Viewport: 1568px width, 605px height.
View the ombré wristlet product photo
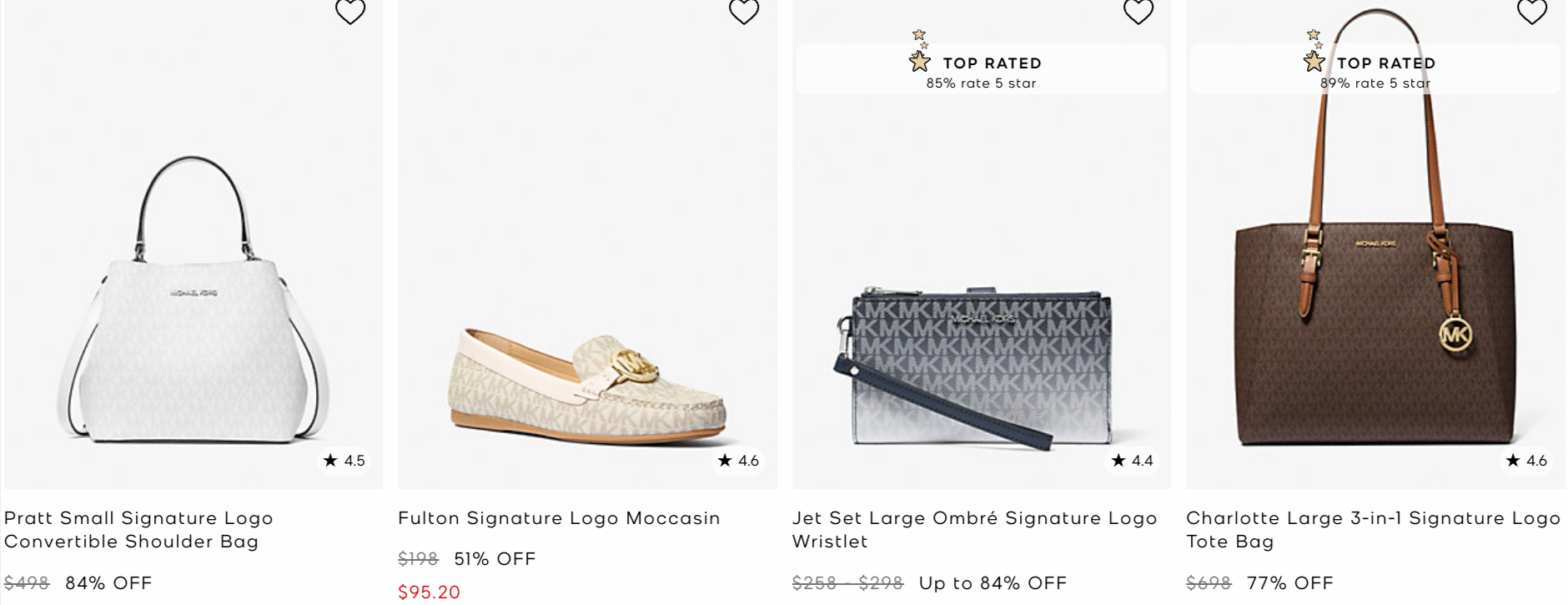[x=981, y=367]
